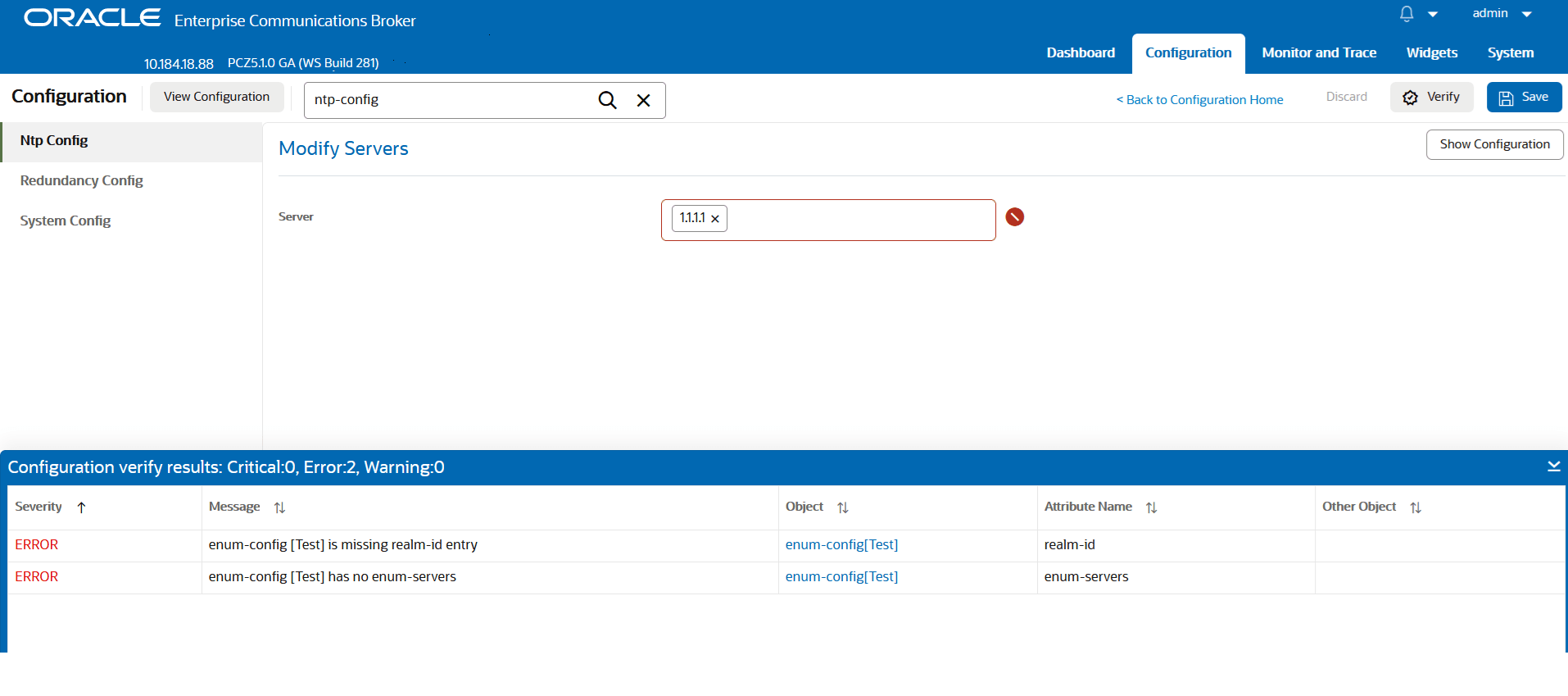Click the Object column header

tap(804, 507)
